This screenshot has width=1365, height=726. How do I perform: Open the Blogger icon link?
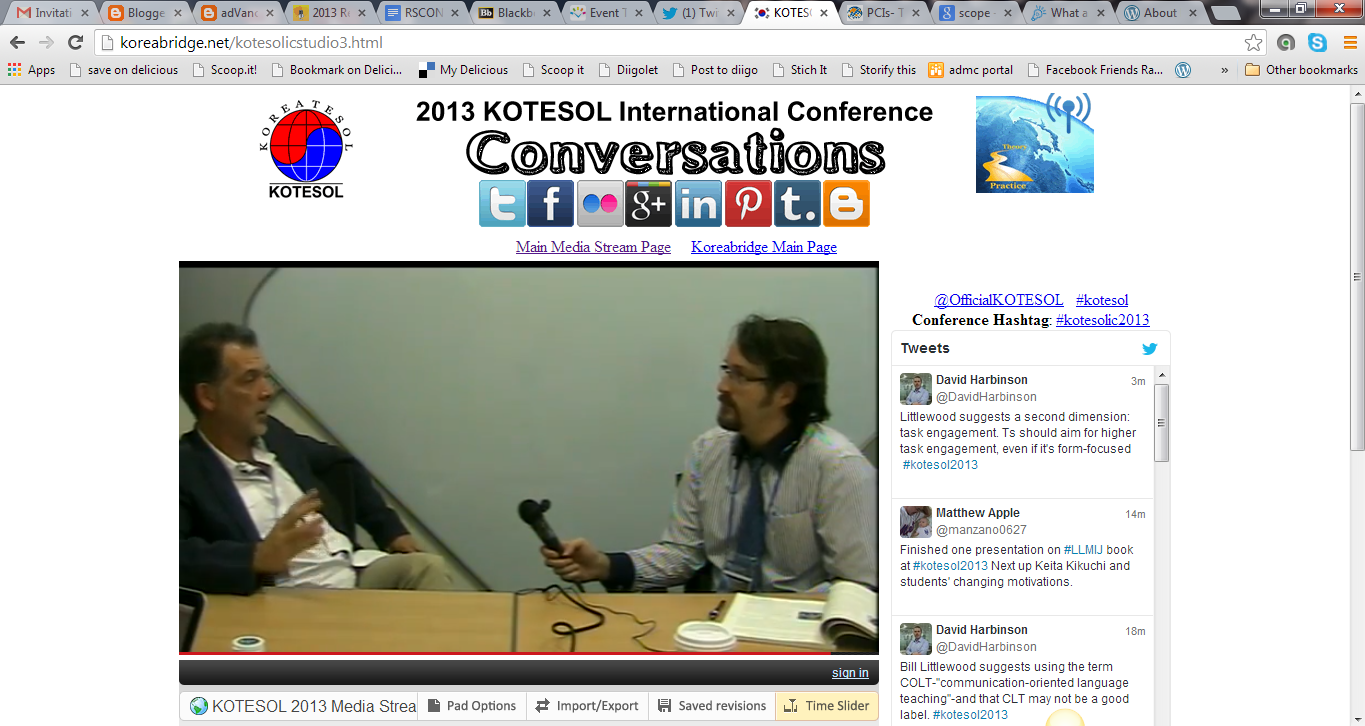click(x=846, y=204)
